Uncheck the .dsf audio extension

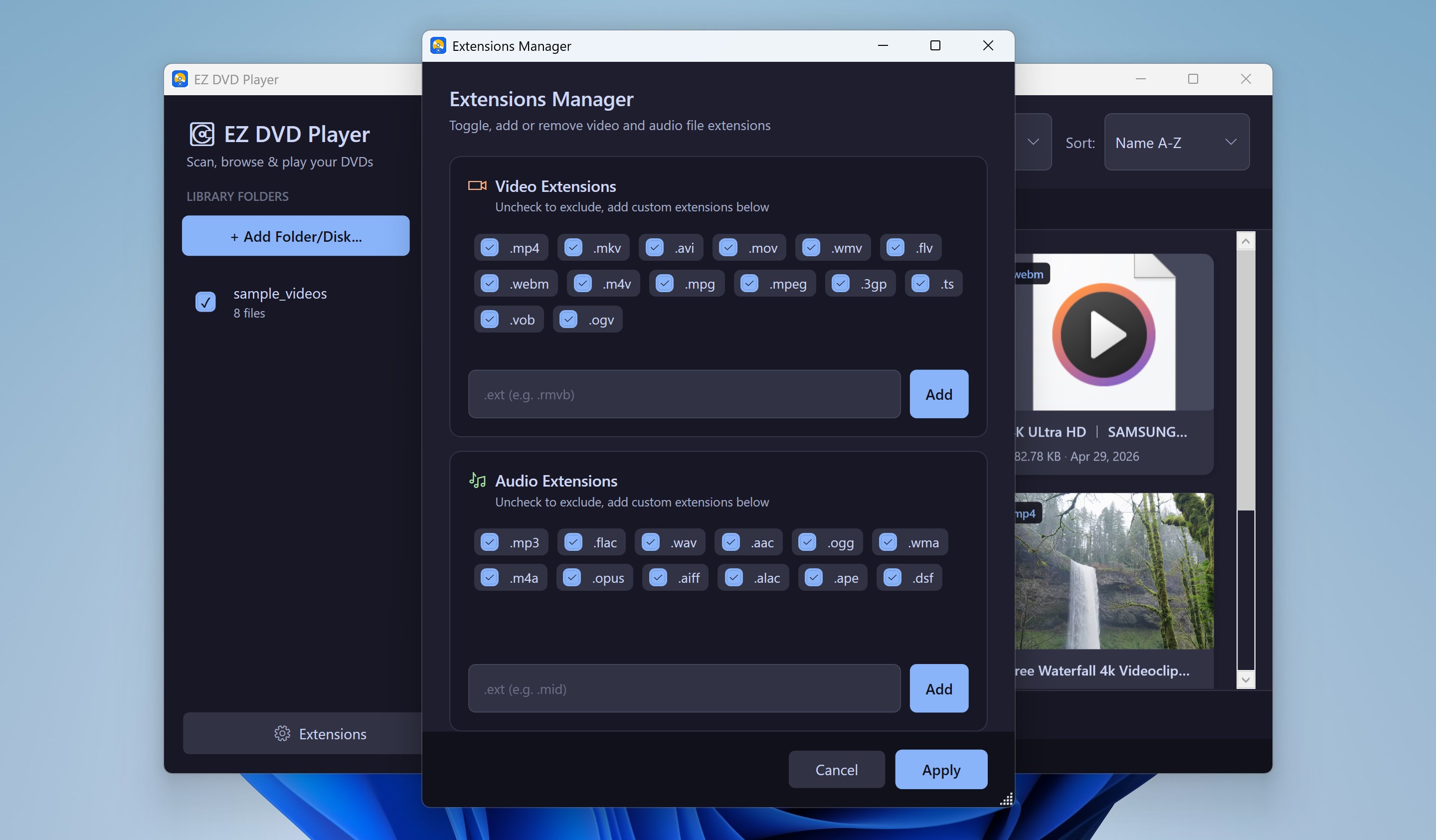(893, 577)
